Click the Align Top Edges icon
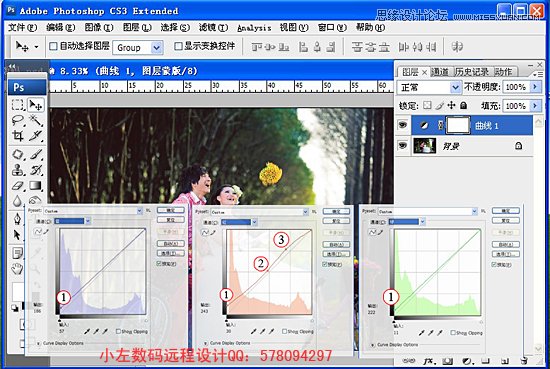This screenshot has width=550, height=369. 257,47
